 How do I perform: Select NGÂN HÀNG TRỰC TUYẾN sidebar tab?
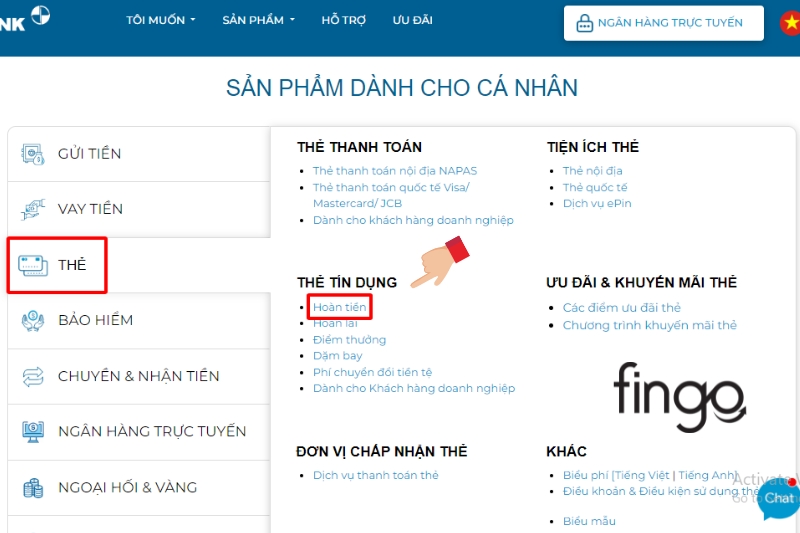(x=139, y=432)
